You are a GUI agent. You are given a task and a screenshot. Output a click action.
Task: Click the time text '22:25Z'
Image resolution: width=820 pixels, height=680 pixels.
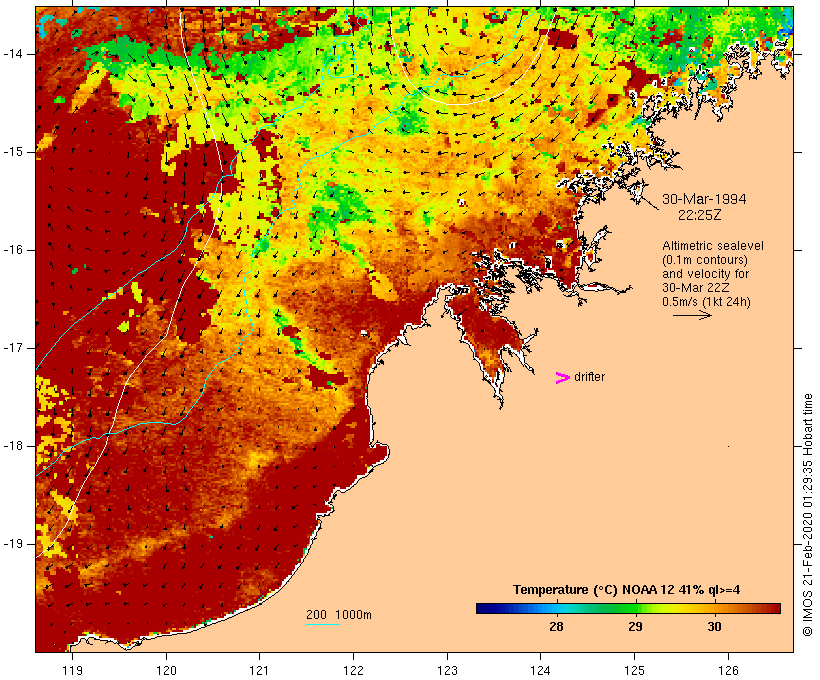click(x=700, y=215)
